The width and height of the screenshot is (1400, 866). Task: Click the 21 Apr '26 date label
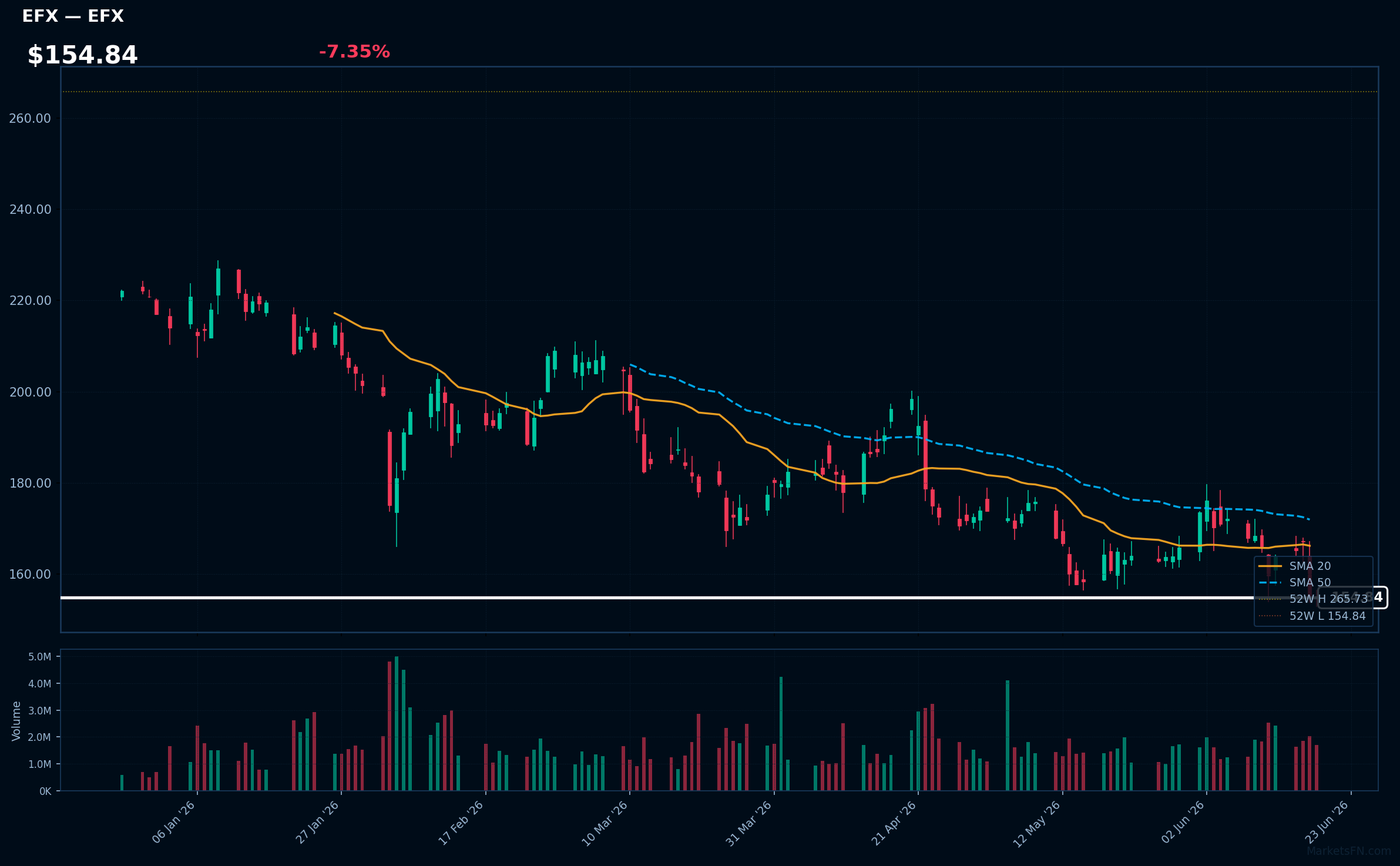click(894, 823)
